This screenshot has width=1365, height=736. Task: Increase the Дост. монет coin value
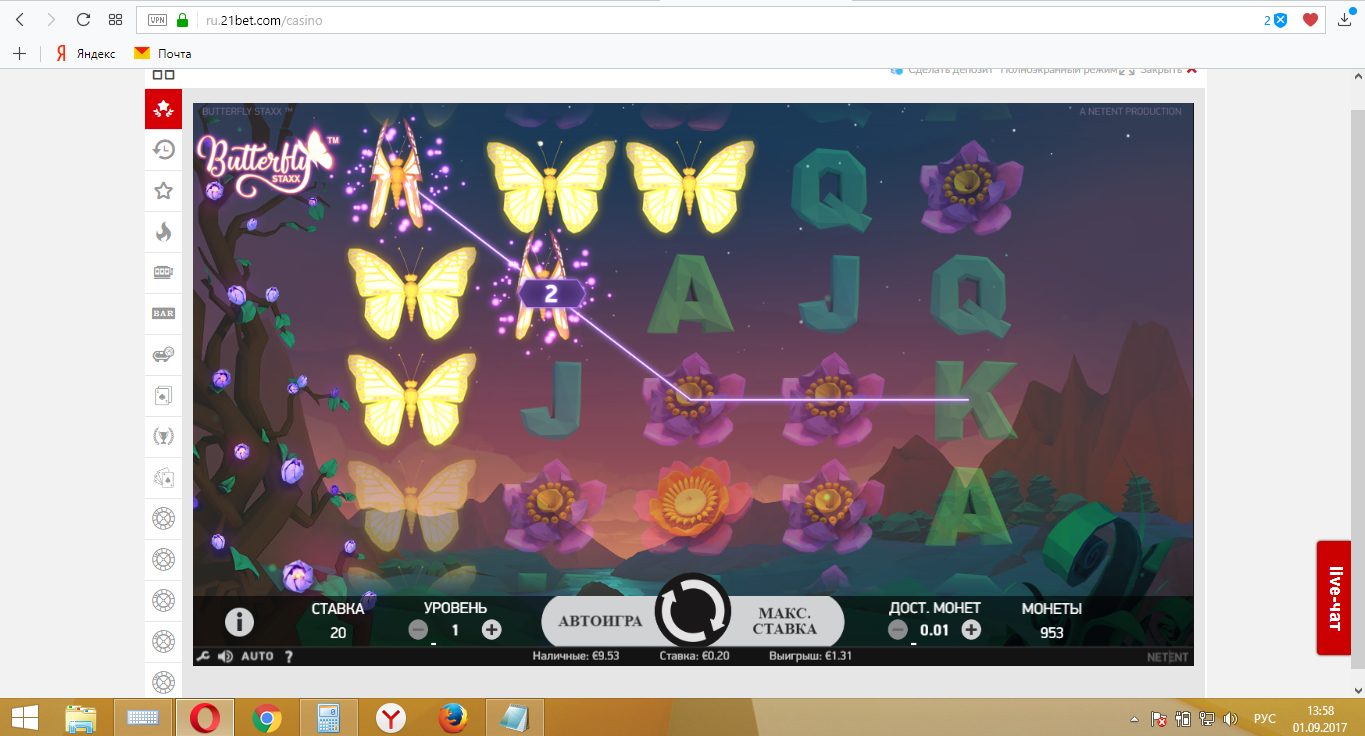(x=970, y=630)
